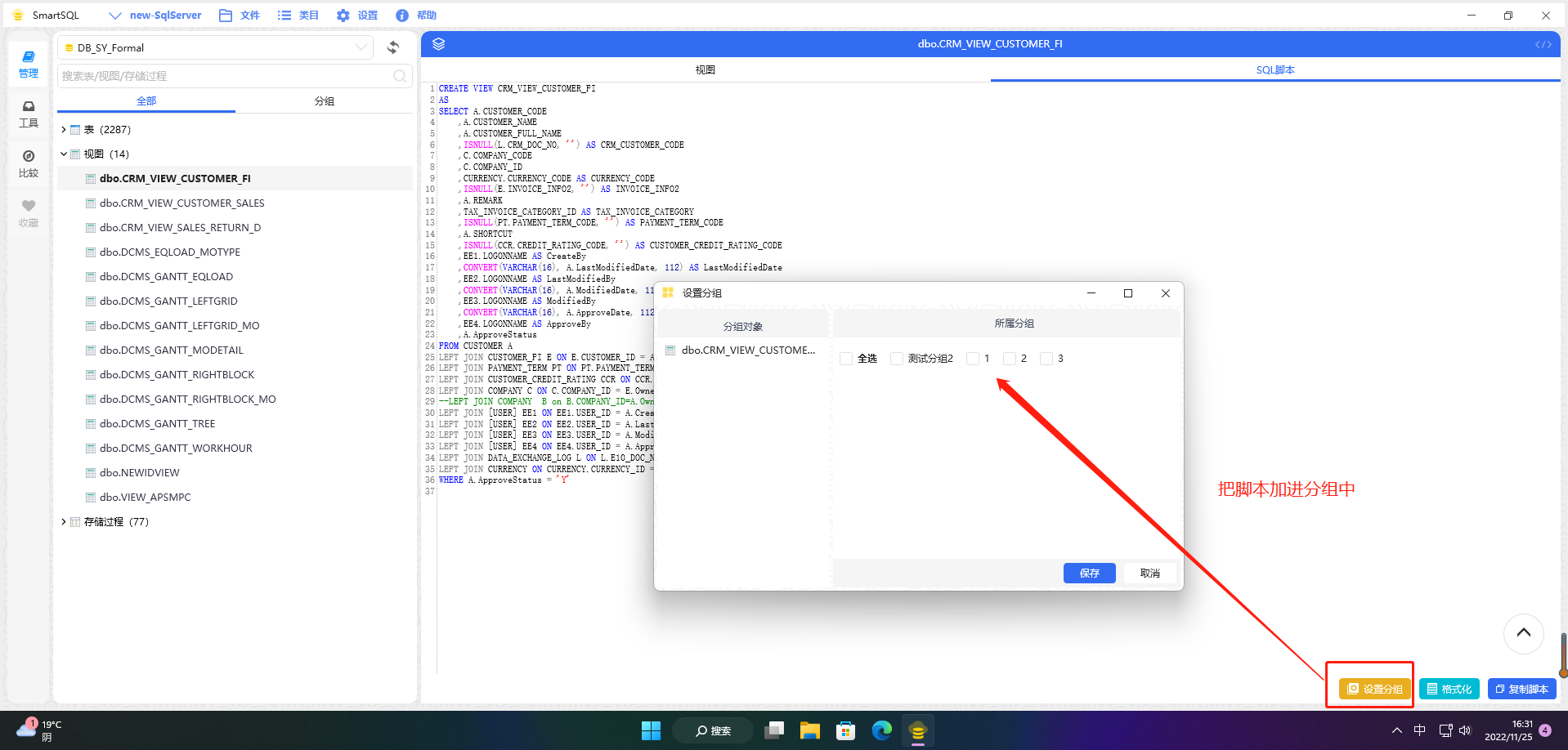Check the 全选 checkbox
The width and height of the screenshot is (1568, 750).
(846, 359)
